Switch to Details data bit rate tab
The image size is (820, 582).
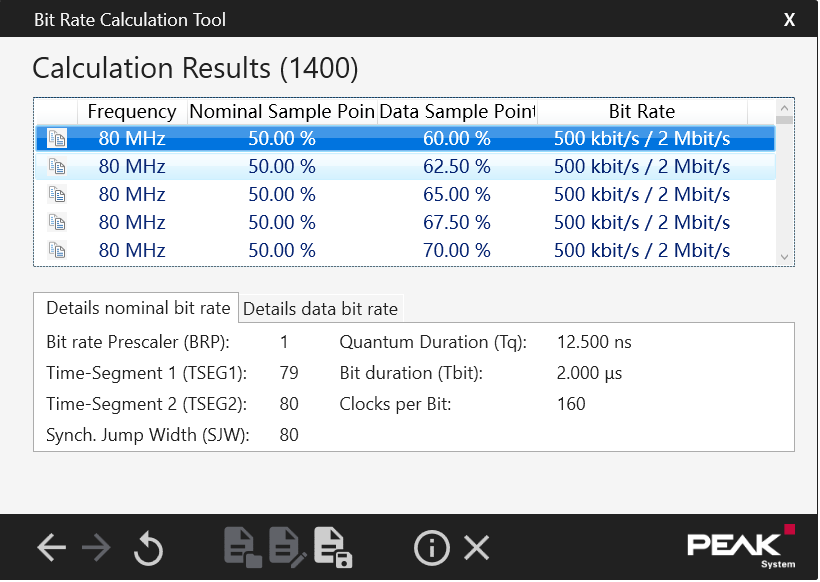pos(320,309)
